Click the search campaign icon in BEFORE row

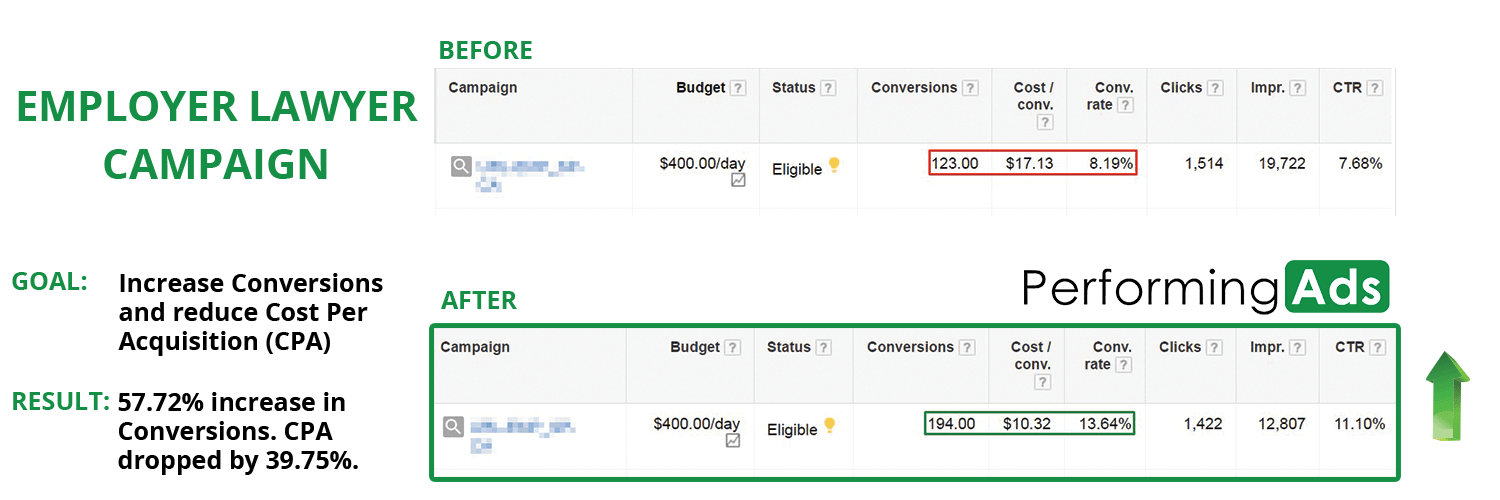point(460,166)
